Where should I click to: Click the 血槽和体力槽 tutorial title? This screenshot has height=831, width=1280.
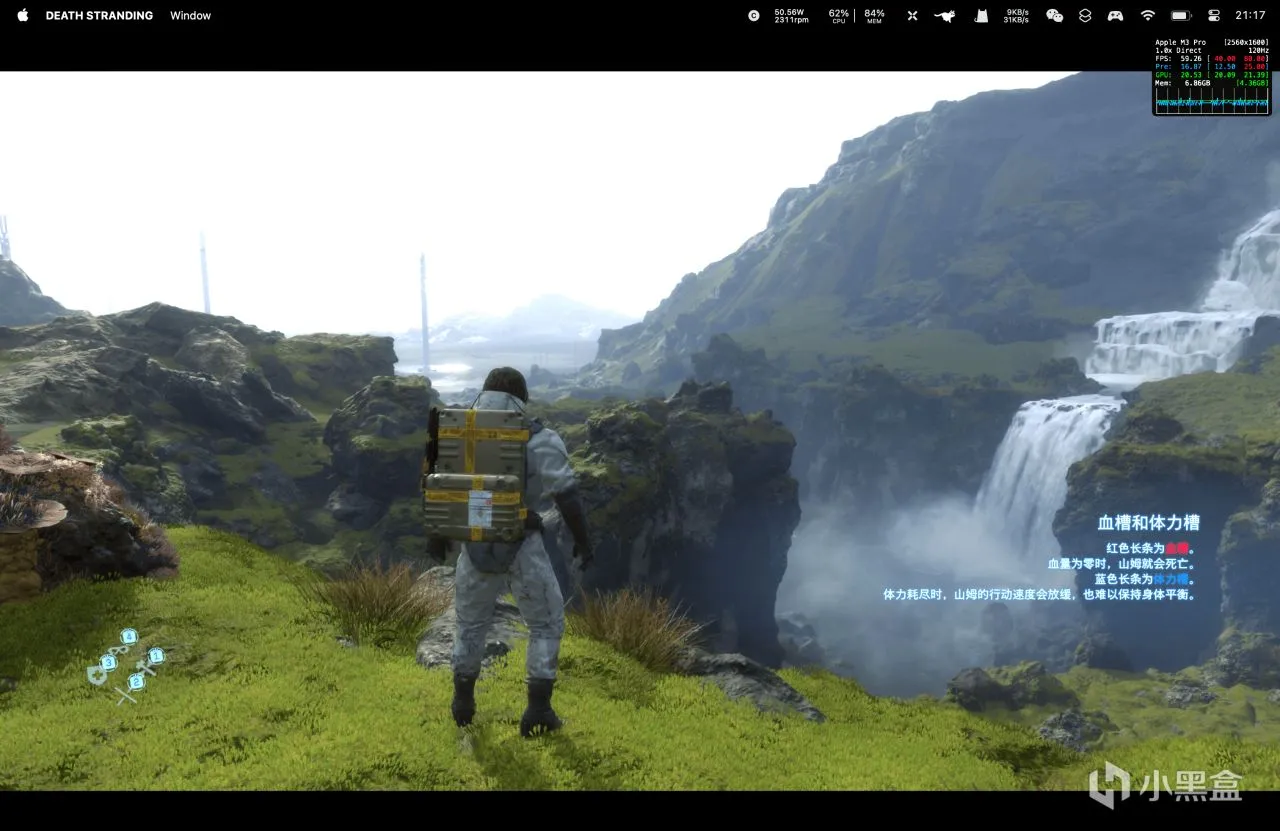1148,523
